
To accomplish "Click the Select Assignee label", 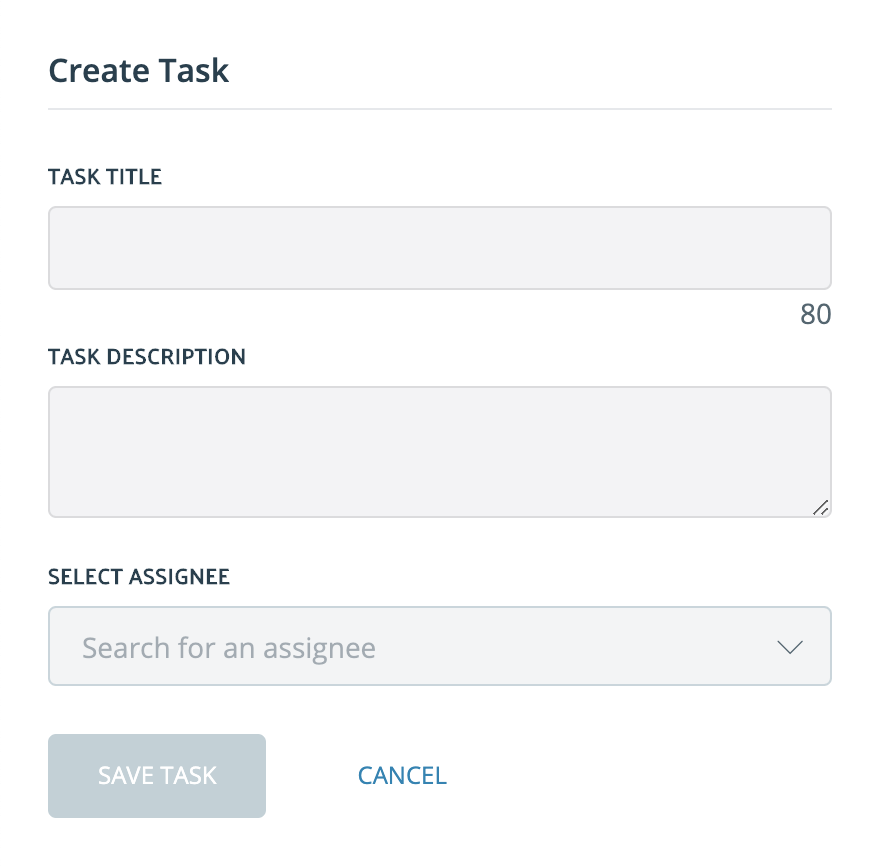I will tap(139, 577).
